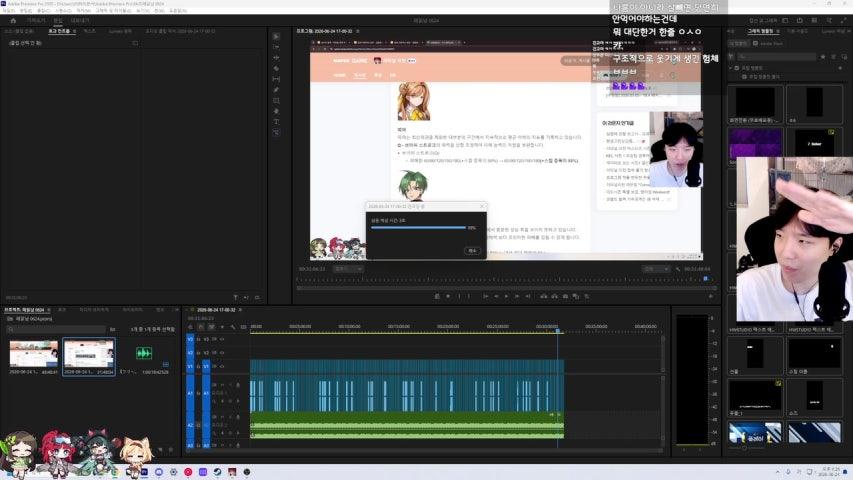Toggle V1 track lock
This screenshot has width=853, height=480.
[199, 366]
